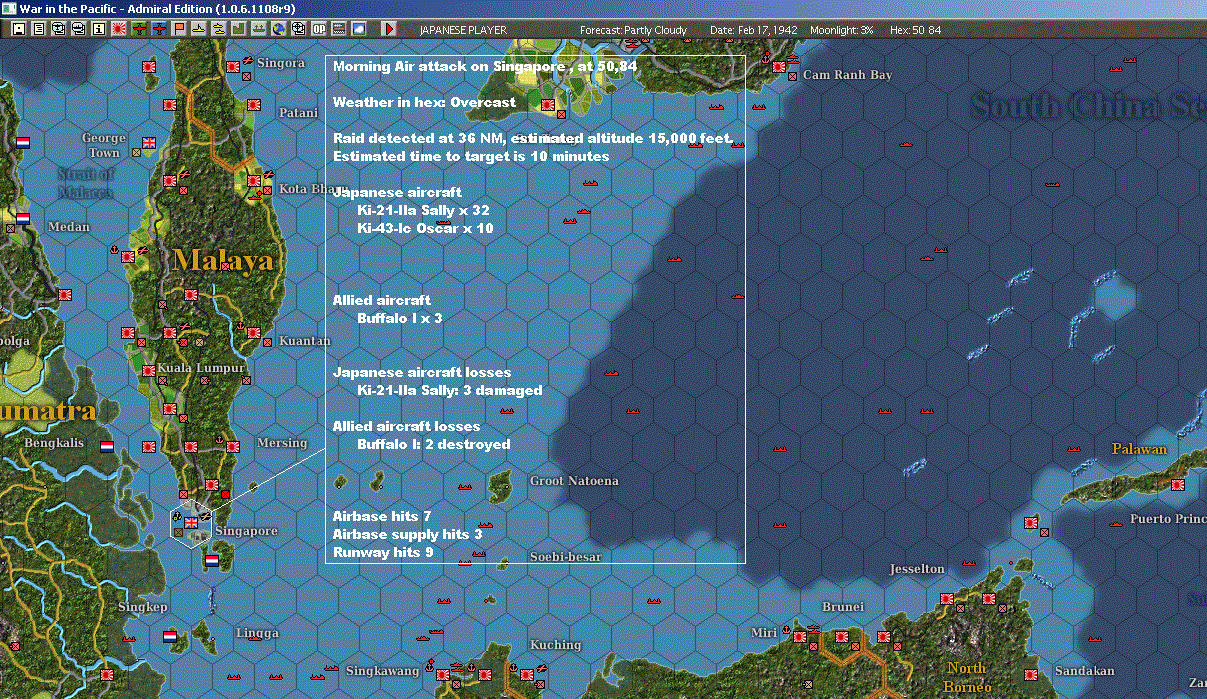Click the save-disk icon in the toolbar
This screenshot has height=699, width=1207.
pyautogui.click(x=18, y=30)
